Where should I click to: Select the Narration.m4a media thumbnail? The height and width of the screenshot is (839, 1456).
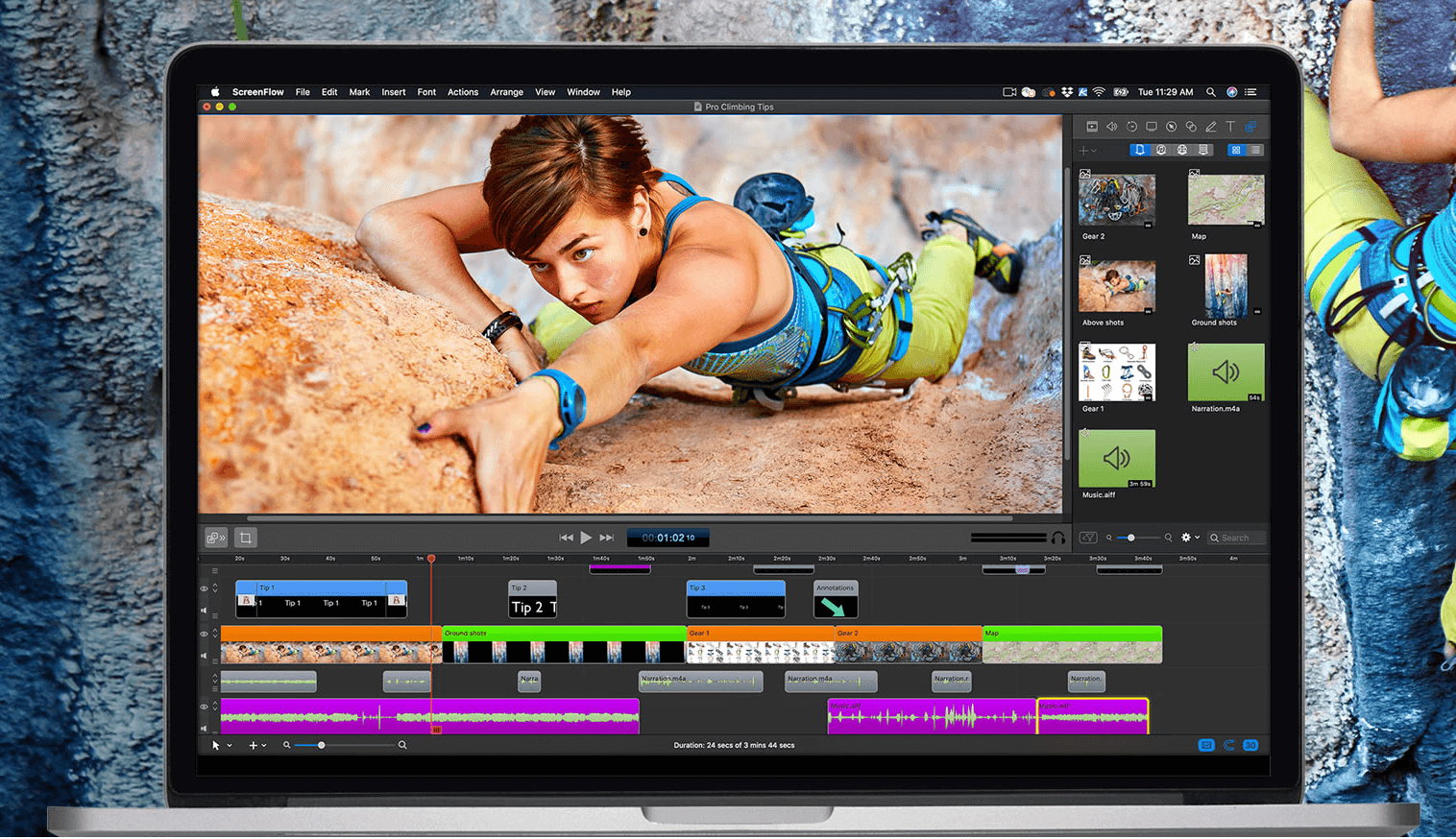(1225, 372)
